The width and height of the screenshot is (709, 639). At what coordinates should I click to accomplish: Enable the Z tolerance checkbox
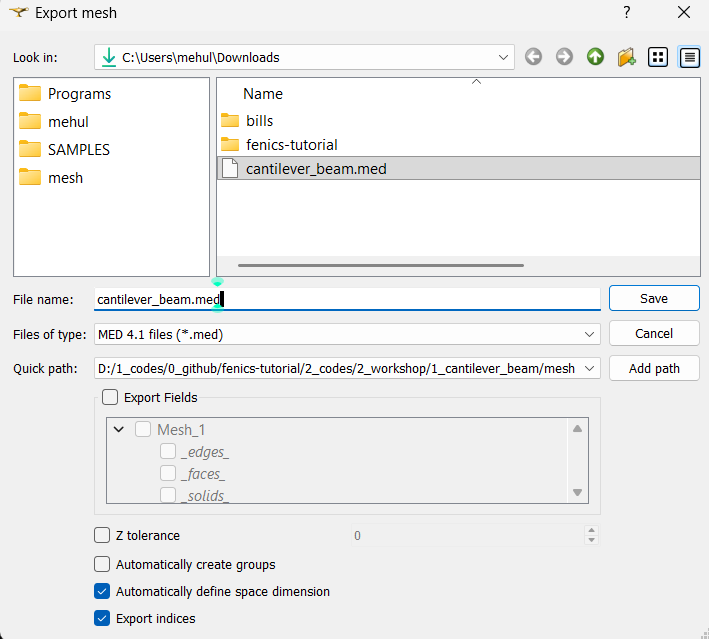[102, 535]
